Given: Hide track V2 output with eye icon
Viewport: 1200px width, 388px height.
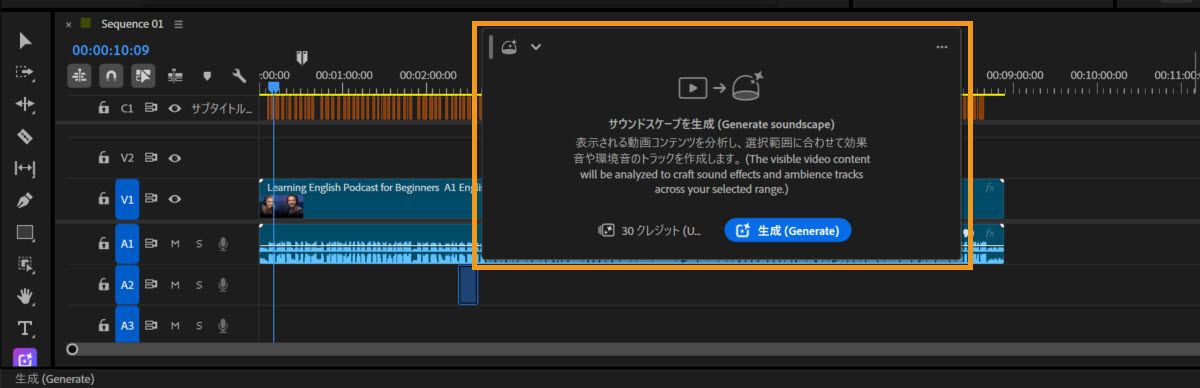Looking at the screenshot, I should 175,157.
